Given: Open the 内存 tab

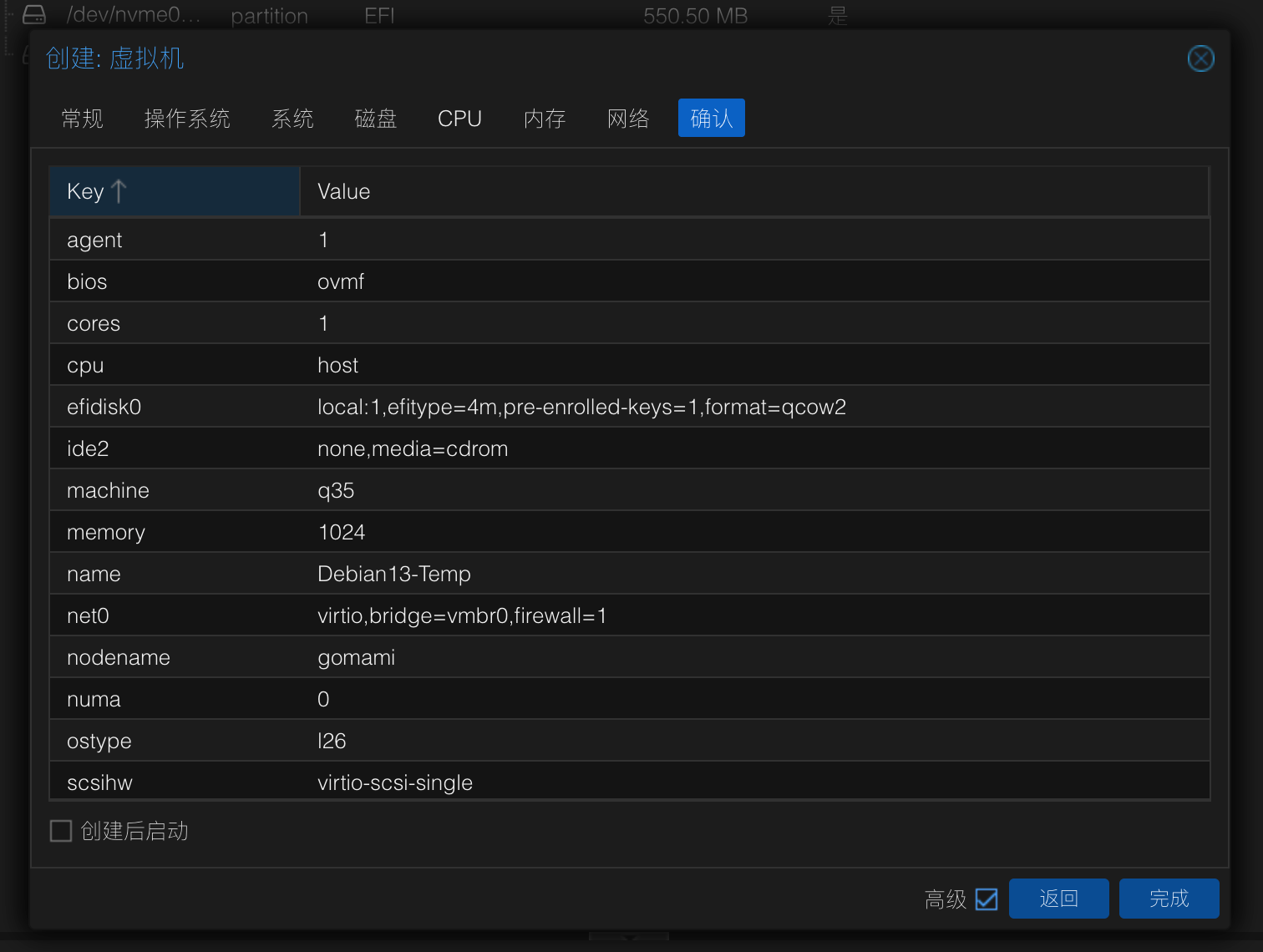Looking at the screenshot, I should pos(545,119).
